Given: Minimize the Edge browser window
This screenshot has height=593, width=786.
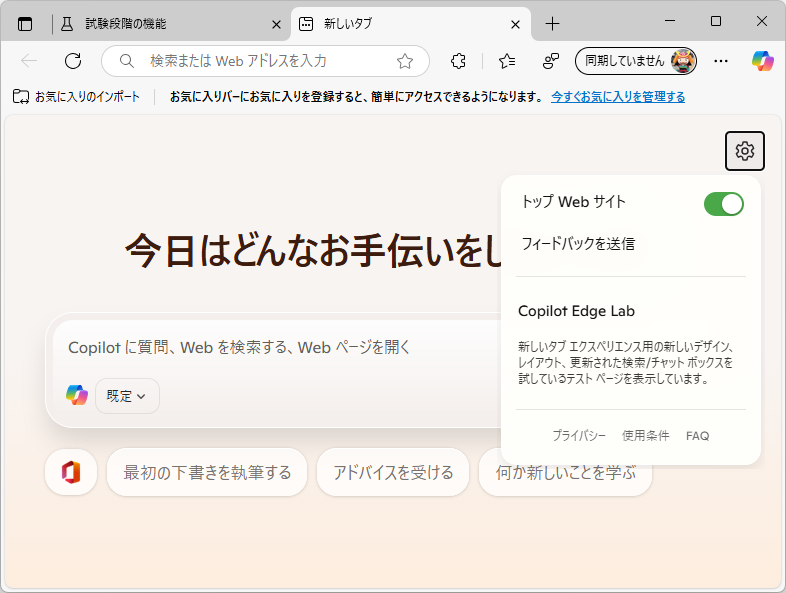Looking at the screenshot, I should click(x=670, y=21).
